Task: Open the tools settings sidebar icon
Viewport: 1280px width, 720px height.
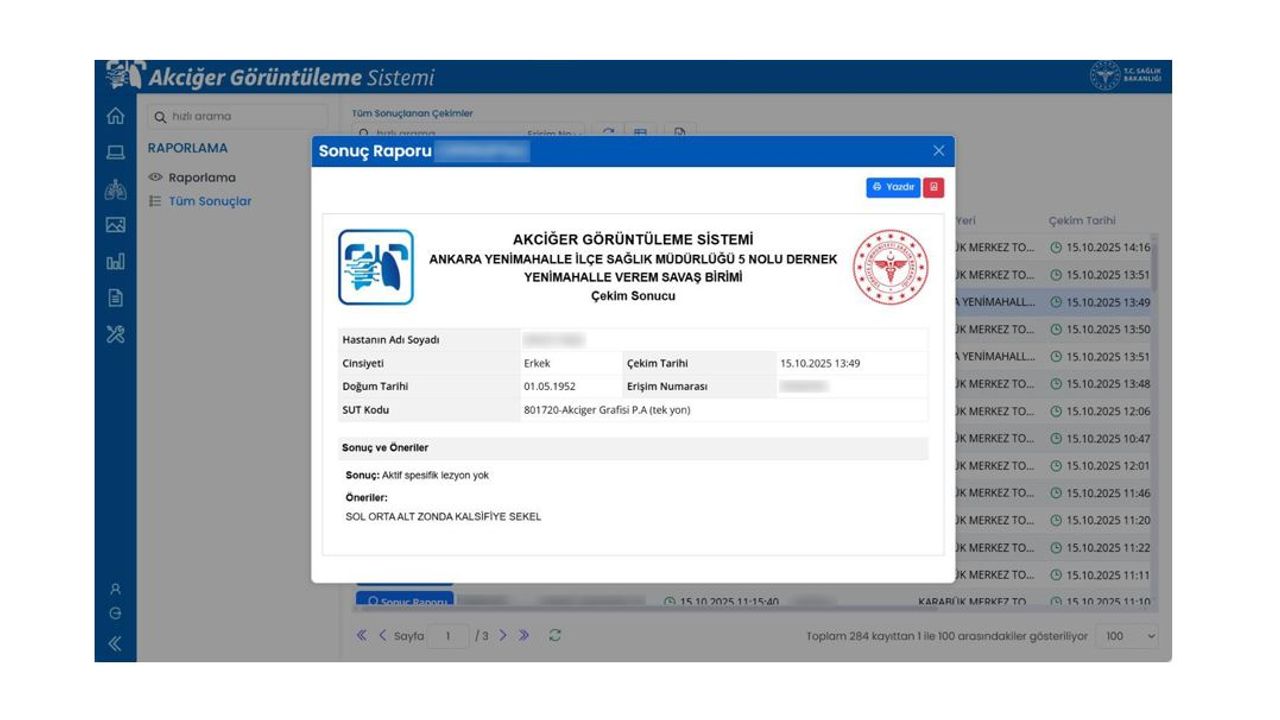Action: coord(115,334)
